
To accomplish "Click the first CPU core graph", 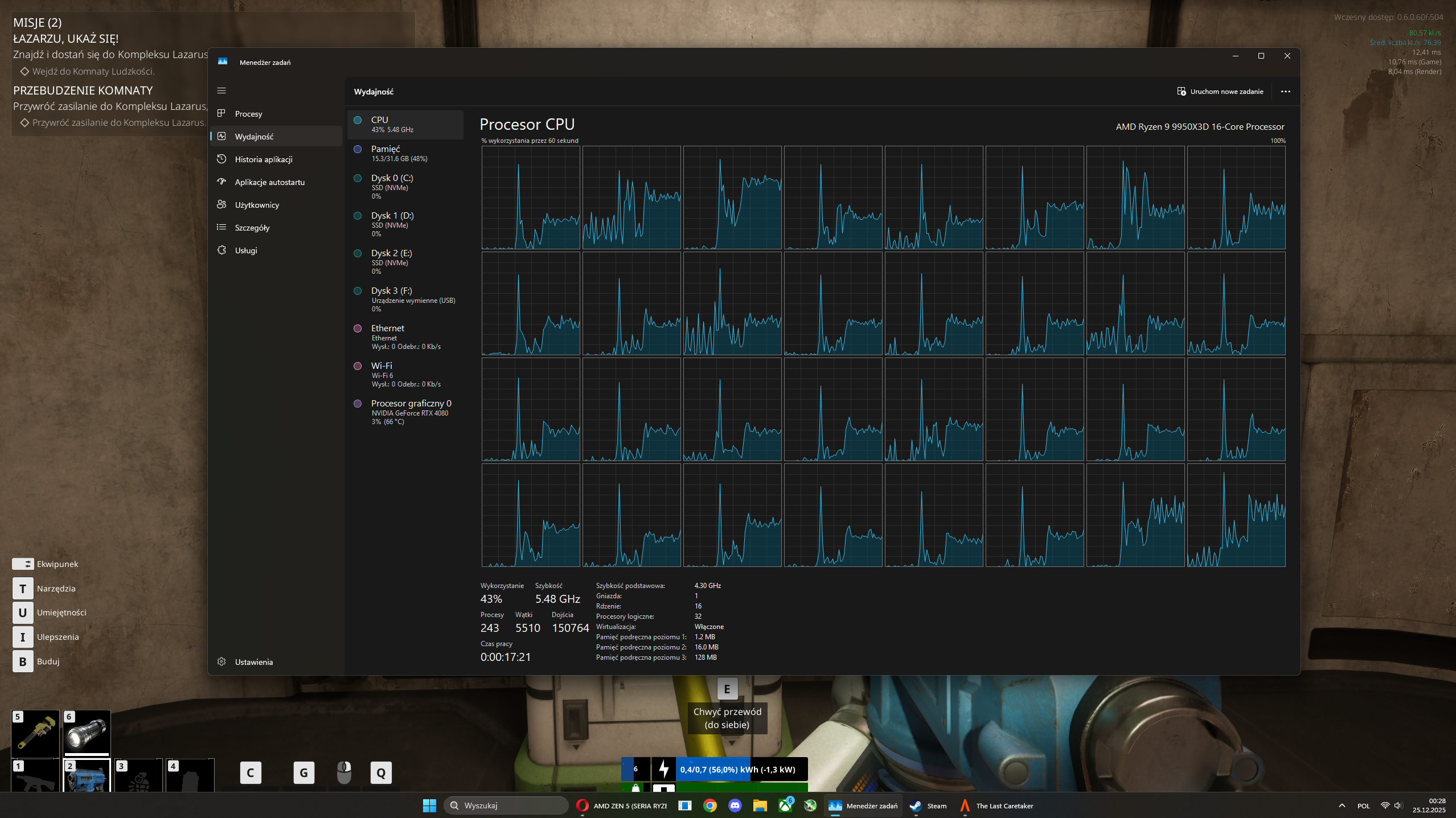I will (x=530, y=198).
